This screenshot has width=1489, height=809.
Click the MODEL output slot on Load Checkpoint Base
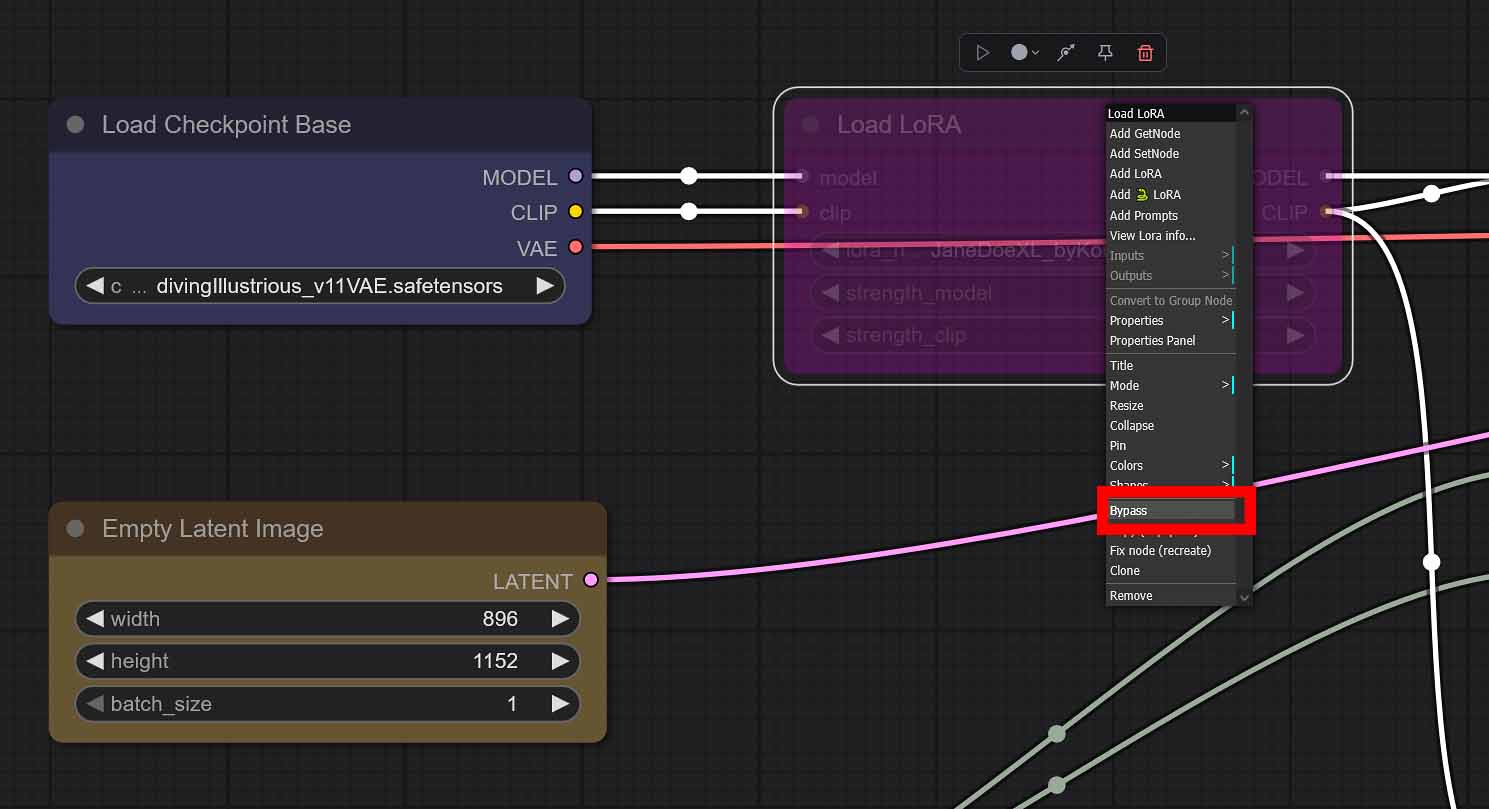[576, 176]
